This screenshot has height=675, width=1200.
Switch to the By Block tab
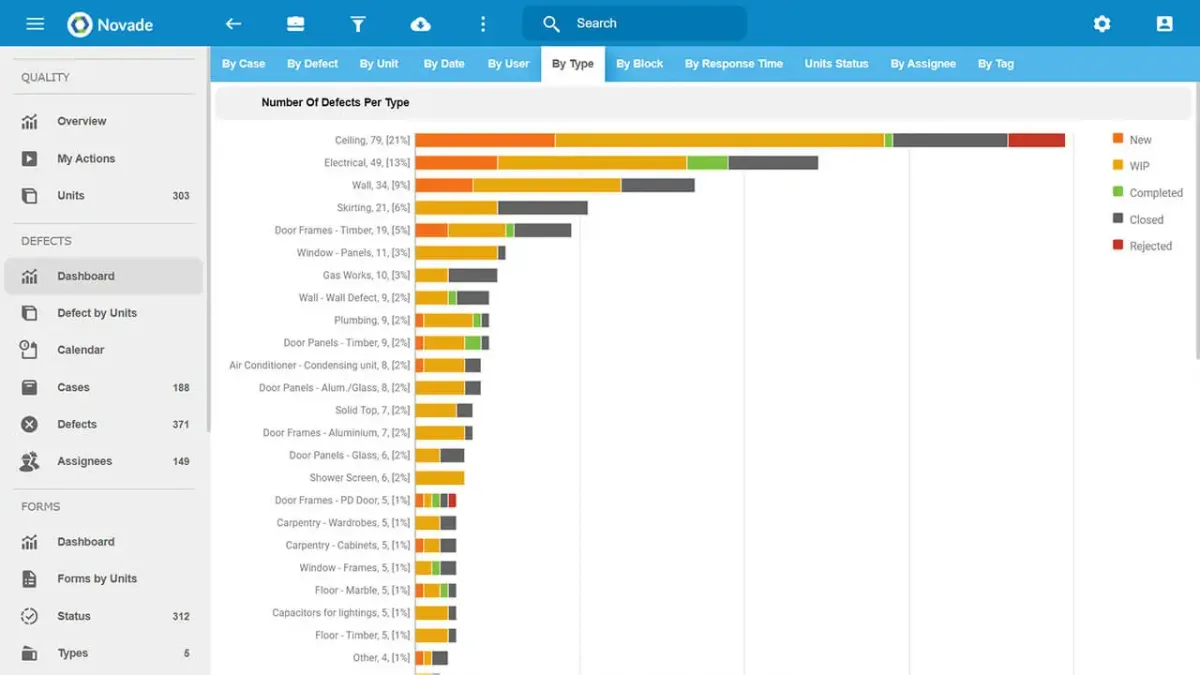coord(639,64)
